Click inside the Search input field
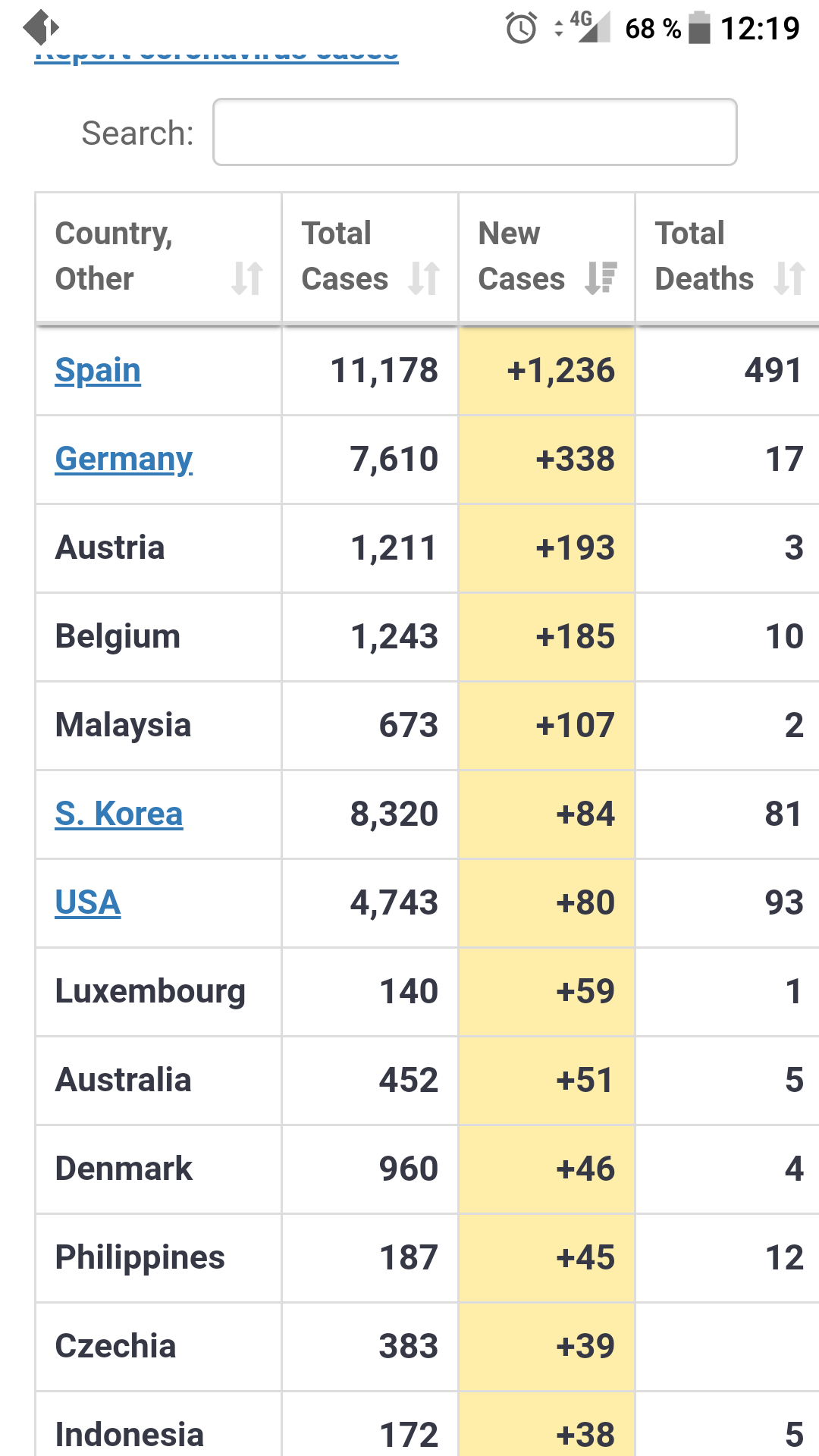 tap(475, 132)
